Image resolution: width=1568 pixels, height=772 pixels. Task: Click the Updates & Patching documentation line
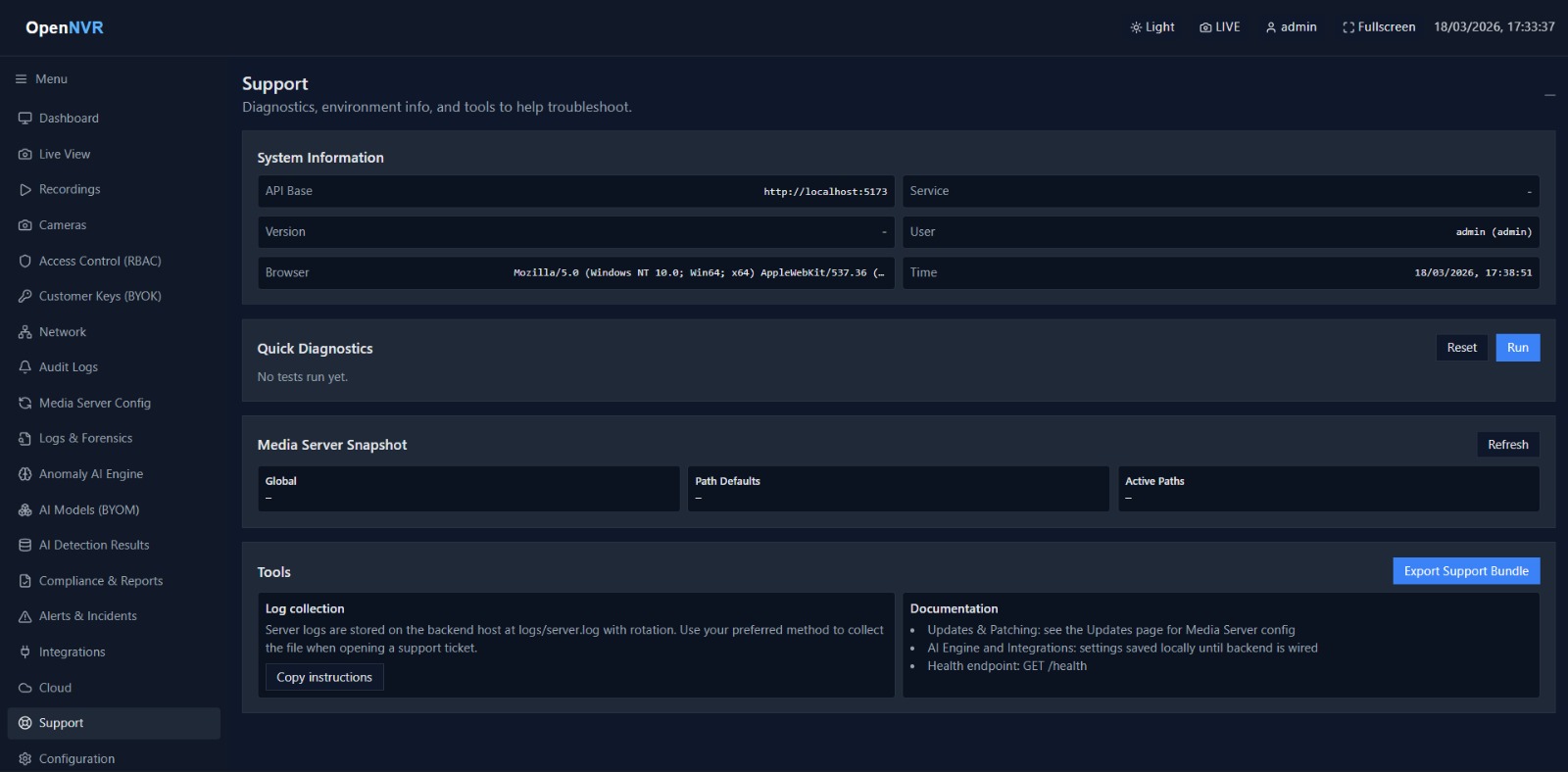tap(1111, 631)
